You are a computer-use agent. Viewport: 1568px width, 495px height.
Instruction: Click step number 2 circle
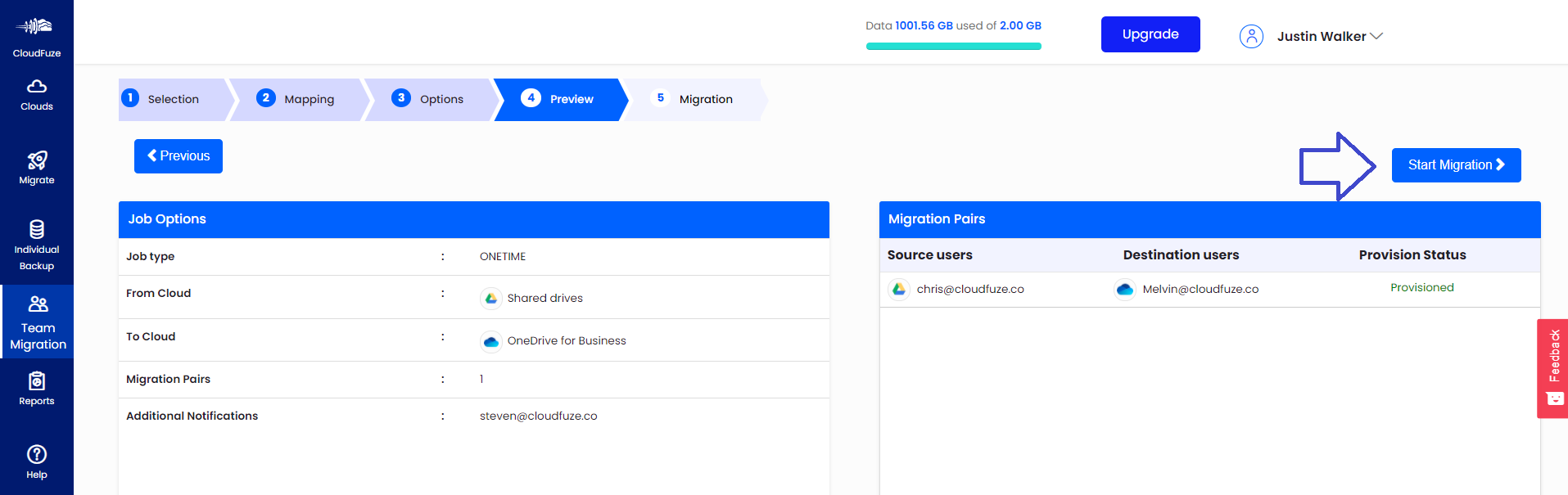coord(265,97)
